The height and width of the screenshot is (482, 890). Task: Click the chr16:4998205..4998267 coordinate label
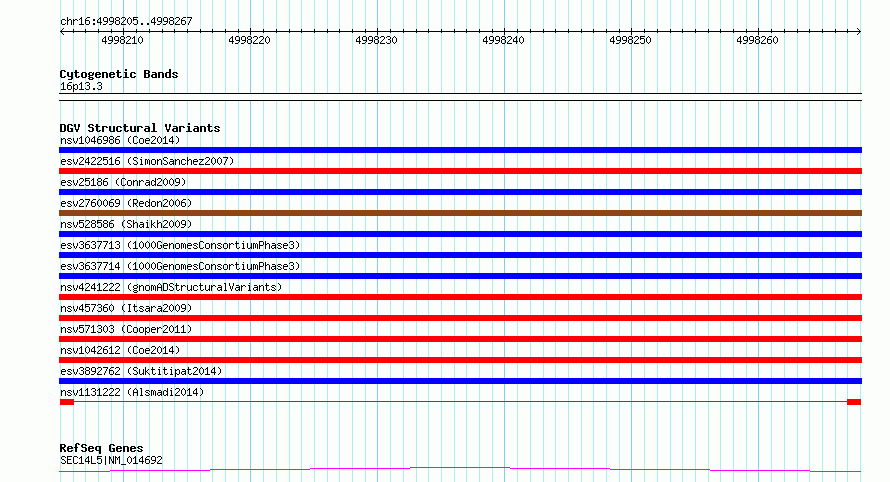coord(126,22)
